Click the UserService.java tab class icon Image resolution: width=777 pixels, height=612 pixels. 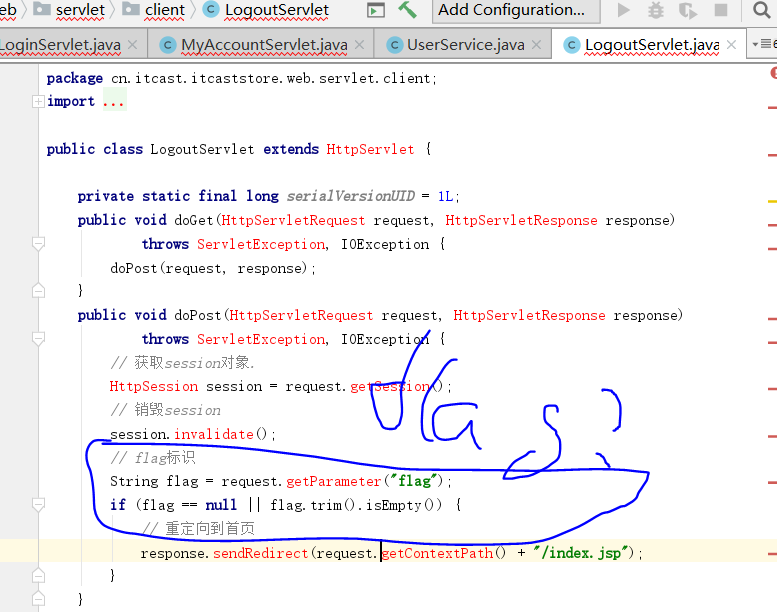click(x=394, y=46)
